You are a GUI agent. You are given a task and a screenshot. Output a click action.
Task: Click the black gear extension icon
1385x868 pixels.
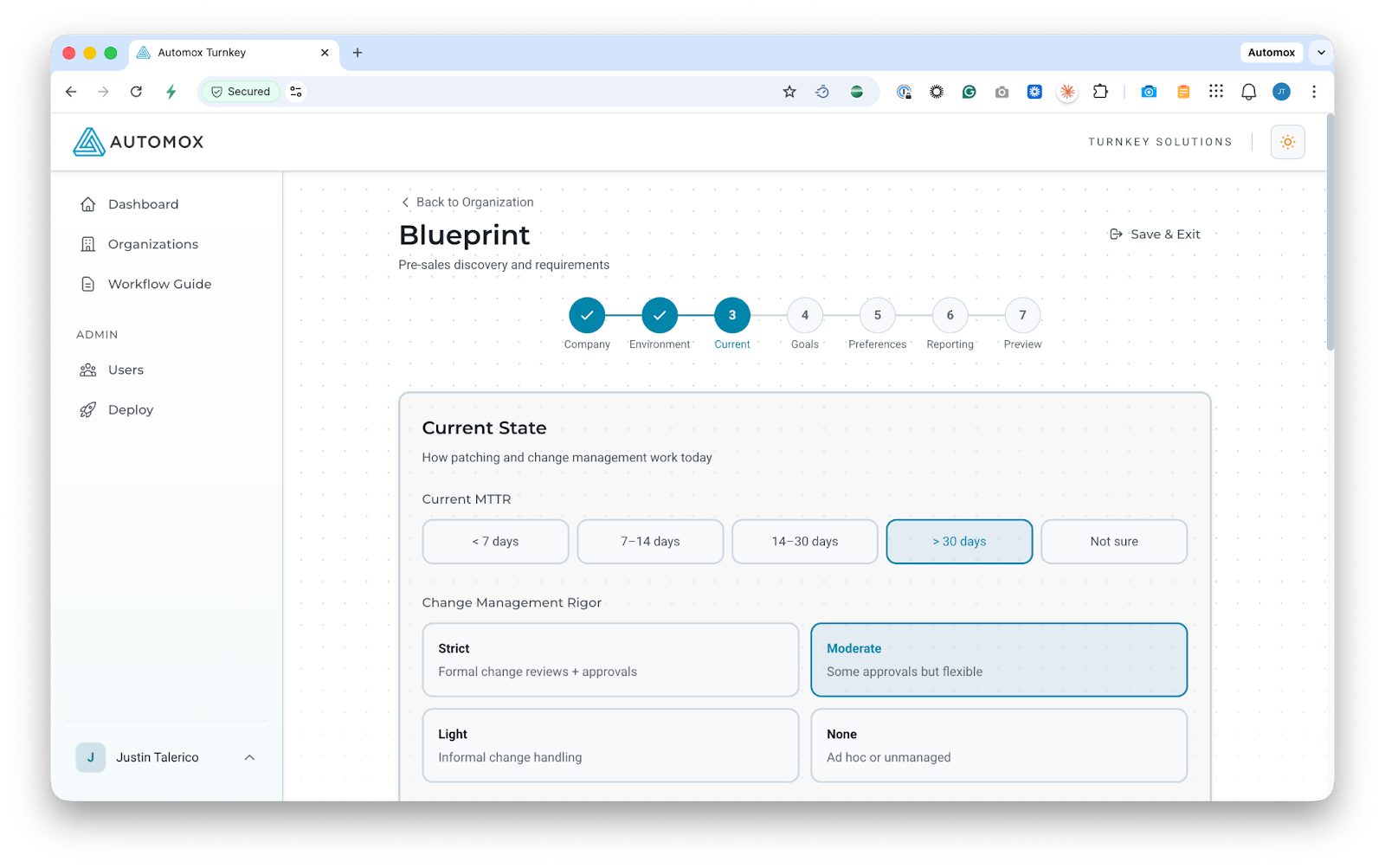(x=937, y=92)
